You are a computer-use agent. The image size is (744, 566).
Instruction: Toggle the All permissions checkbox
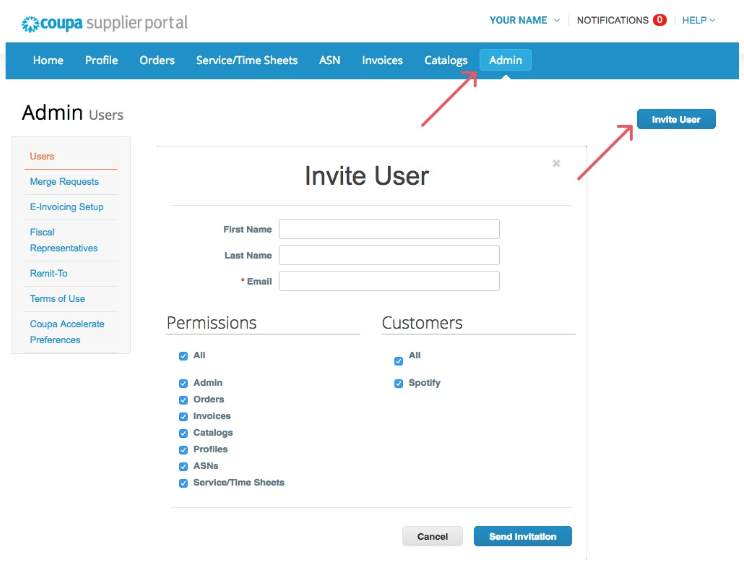(x=183, y=356)
